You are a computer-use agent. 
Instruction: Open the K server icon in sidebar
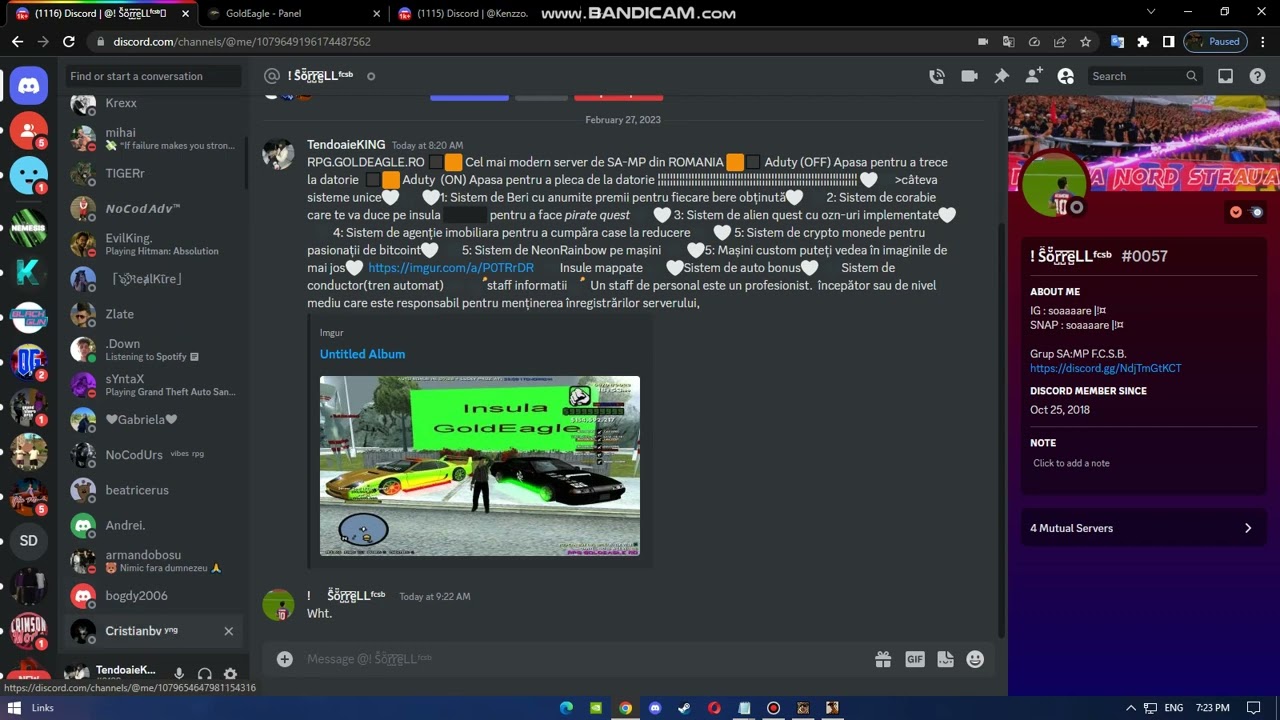point(29,272)
